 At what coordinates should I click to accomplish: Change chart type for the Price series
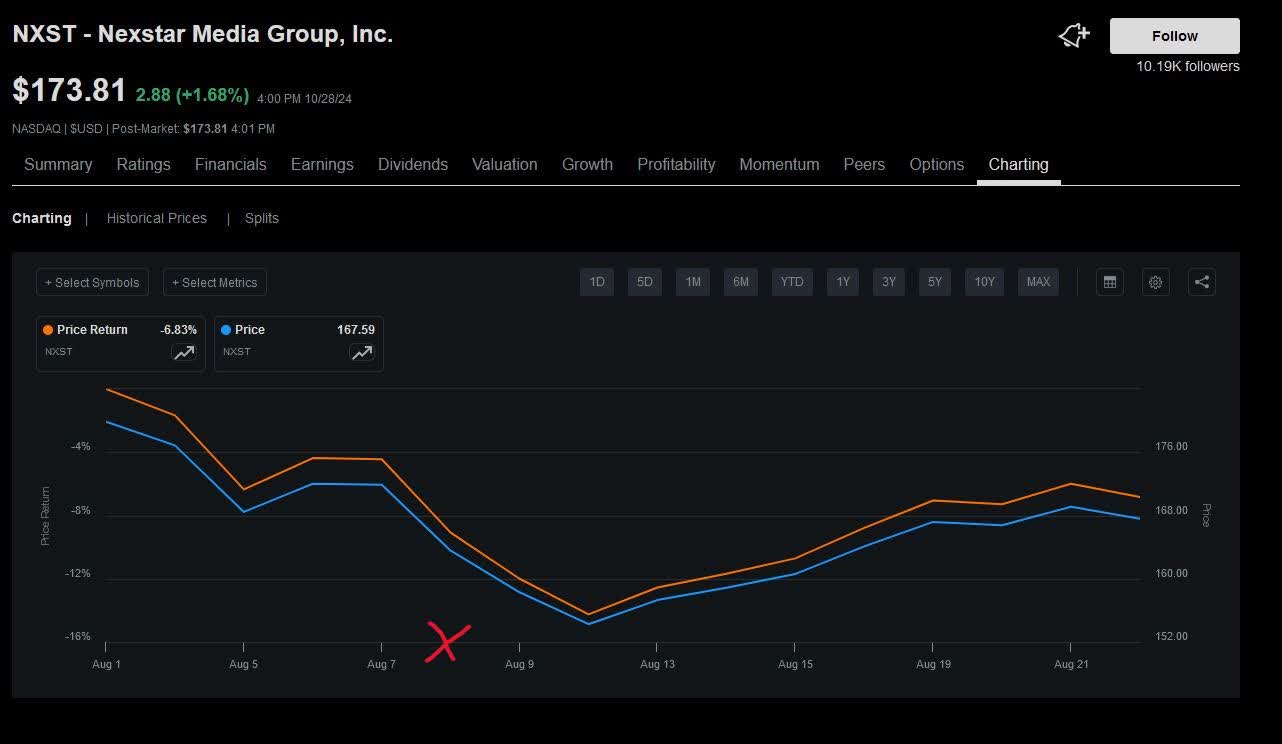(x=361, y=352)
